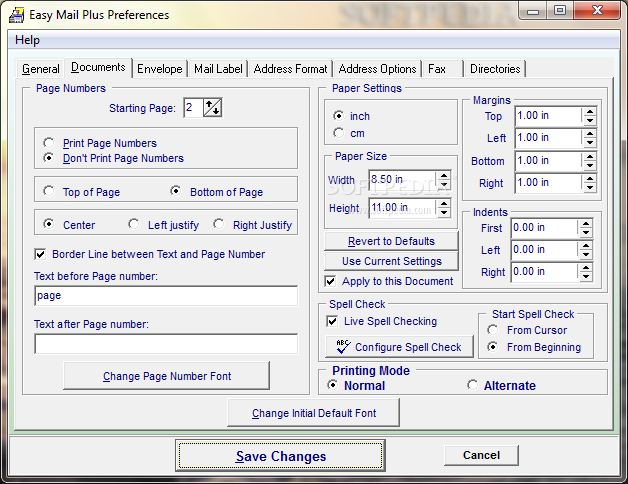Image resolution: width=628 pixels, height=484 pixels.
Task: Decrease the paper Height value
Action: pyautogui.click(x=444, y=212)
